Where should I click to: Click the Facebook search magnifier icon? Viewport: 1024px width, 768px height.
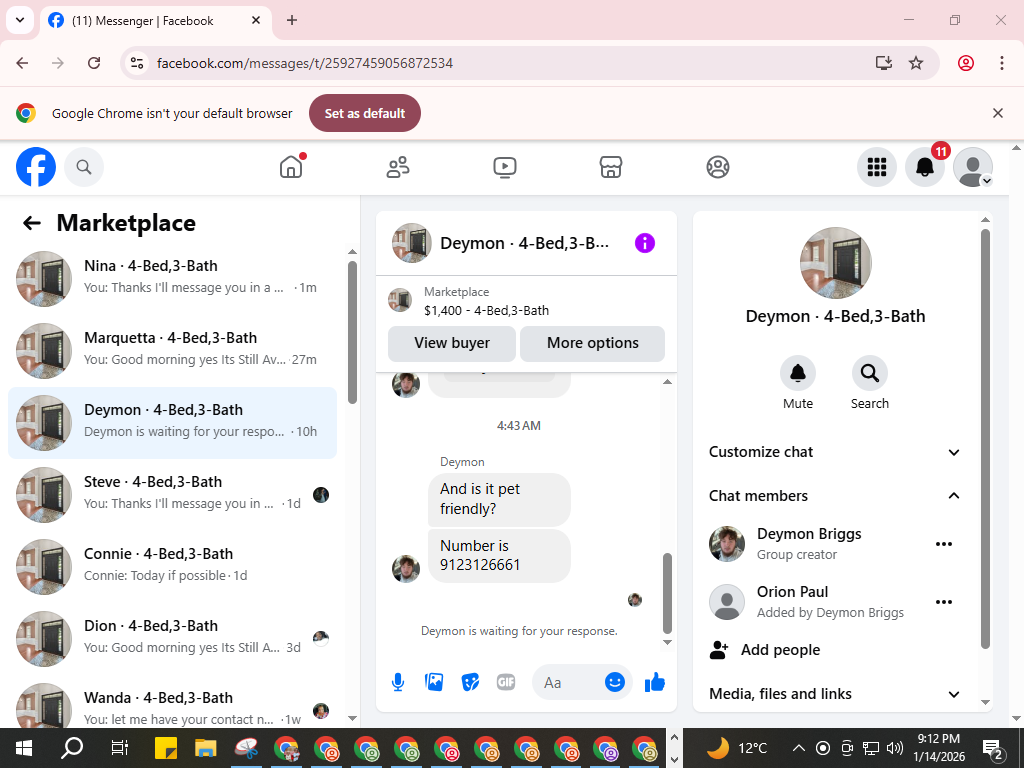coord(84,167)
